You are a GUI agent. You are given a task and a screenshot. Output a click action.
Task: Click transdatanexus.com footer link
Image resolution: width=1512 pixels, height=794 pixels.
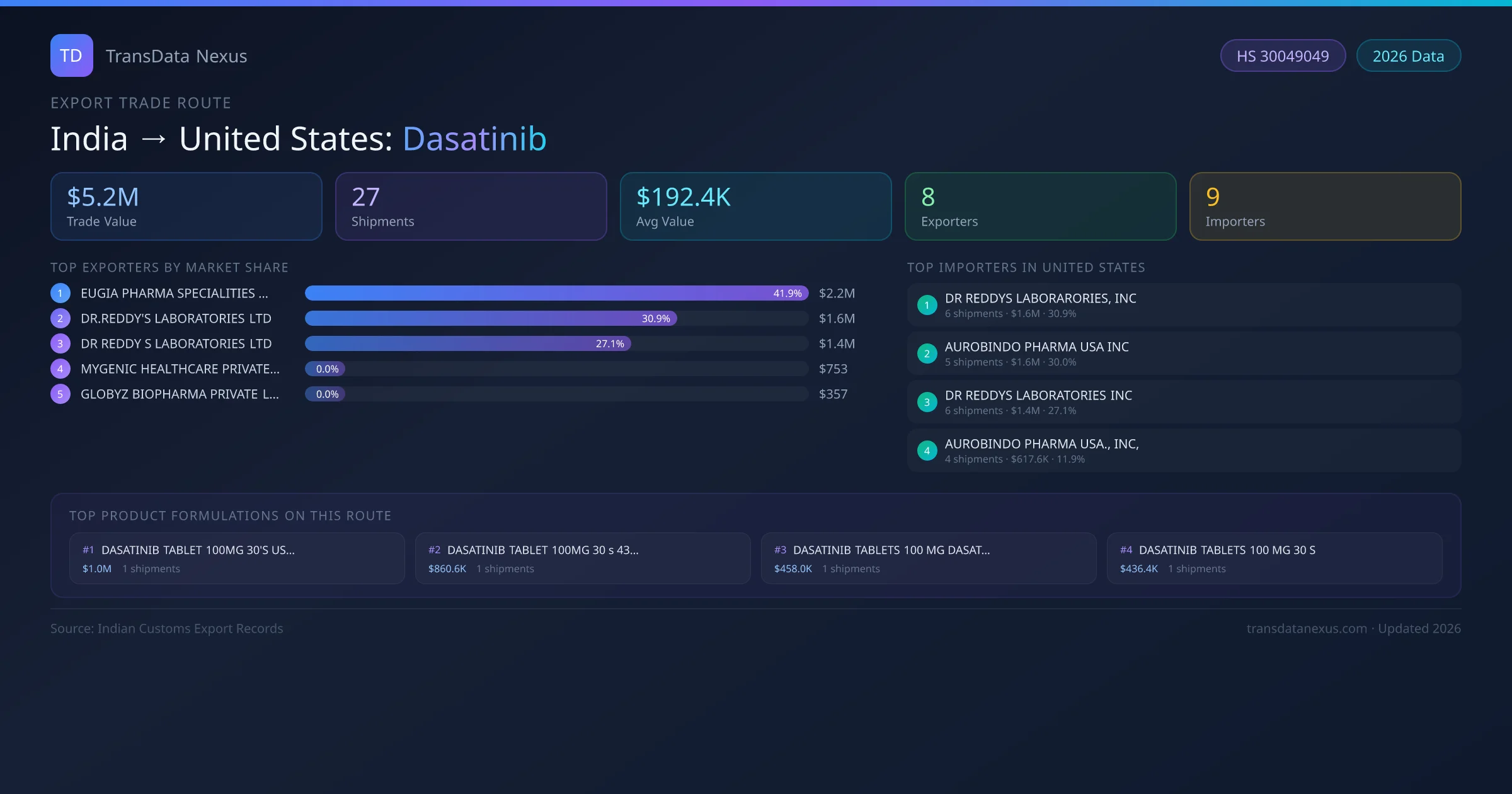1307,628
